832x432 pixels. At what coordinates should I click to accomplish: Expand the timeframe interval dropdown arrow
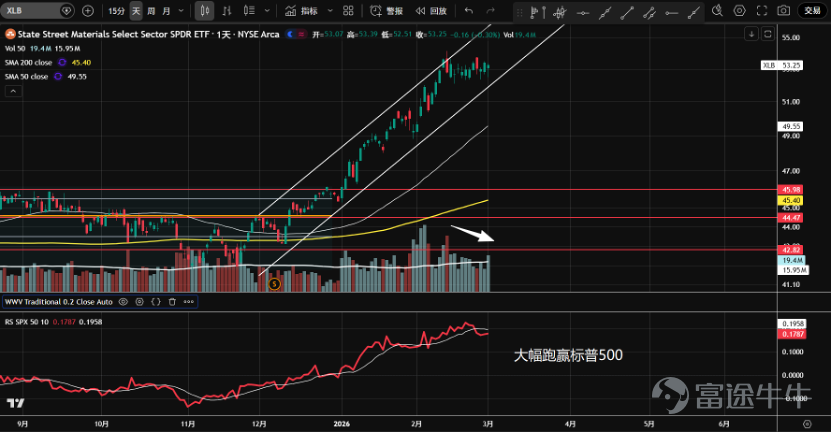pyautogui.click(x=181, y=11)
